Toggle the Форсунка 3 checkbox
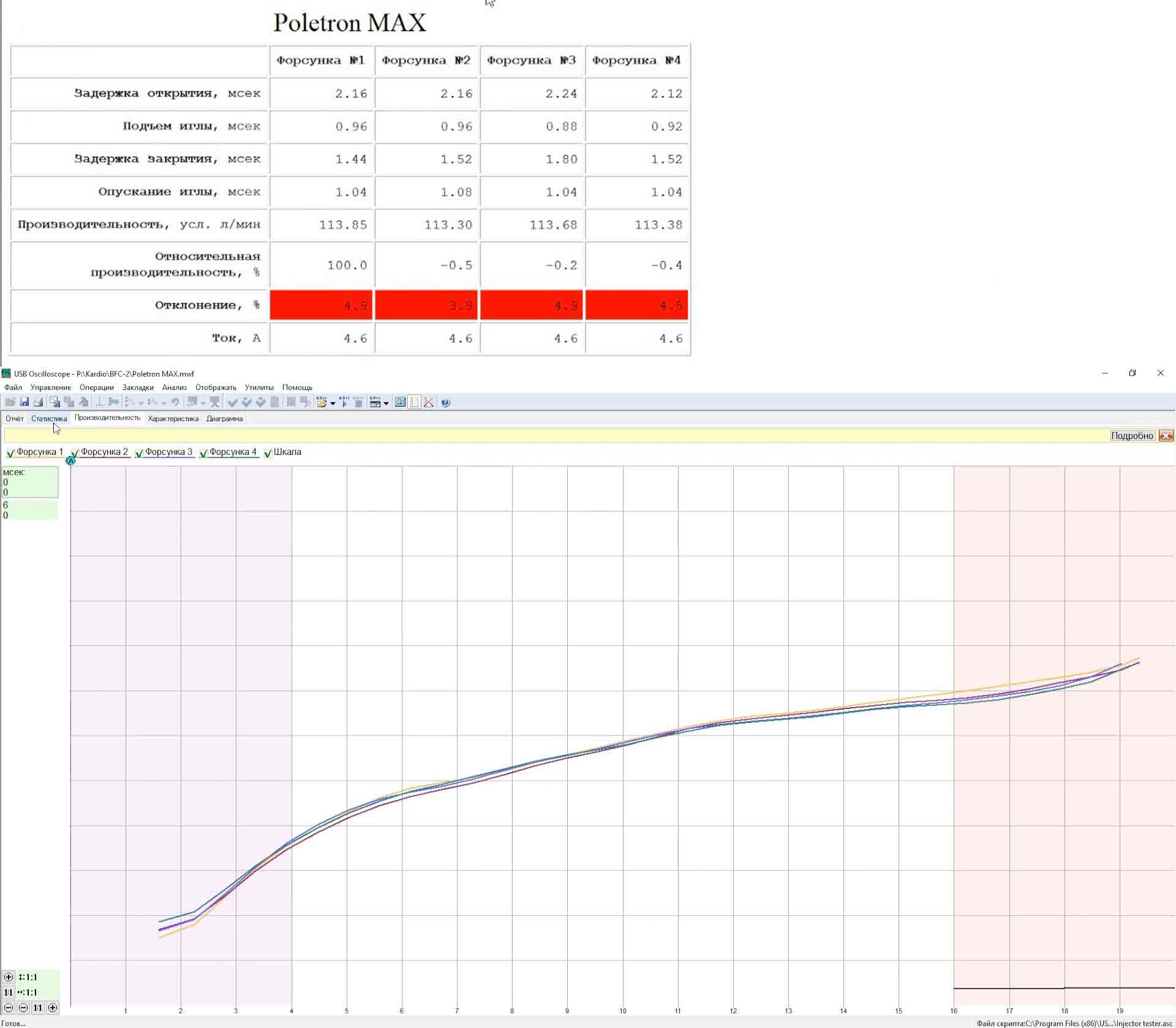Screen dimensions: 1176x1028 pos(139,453)
